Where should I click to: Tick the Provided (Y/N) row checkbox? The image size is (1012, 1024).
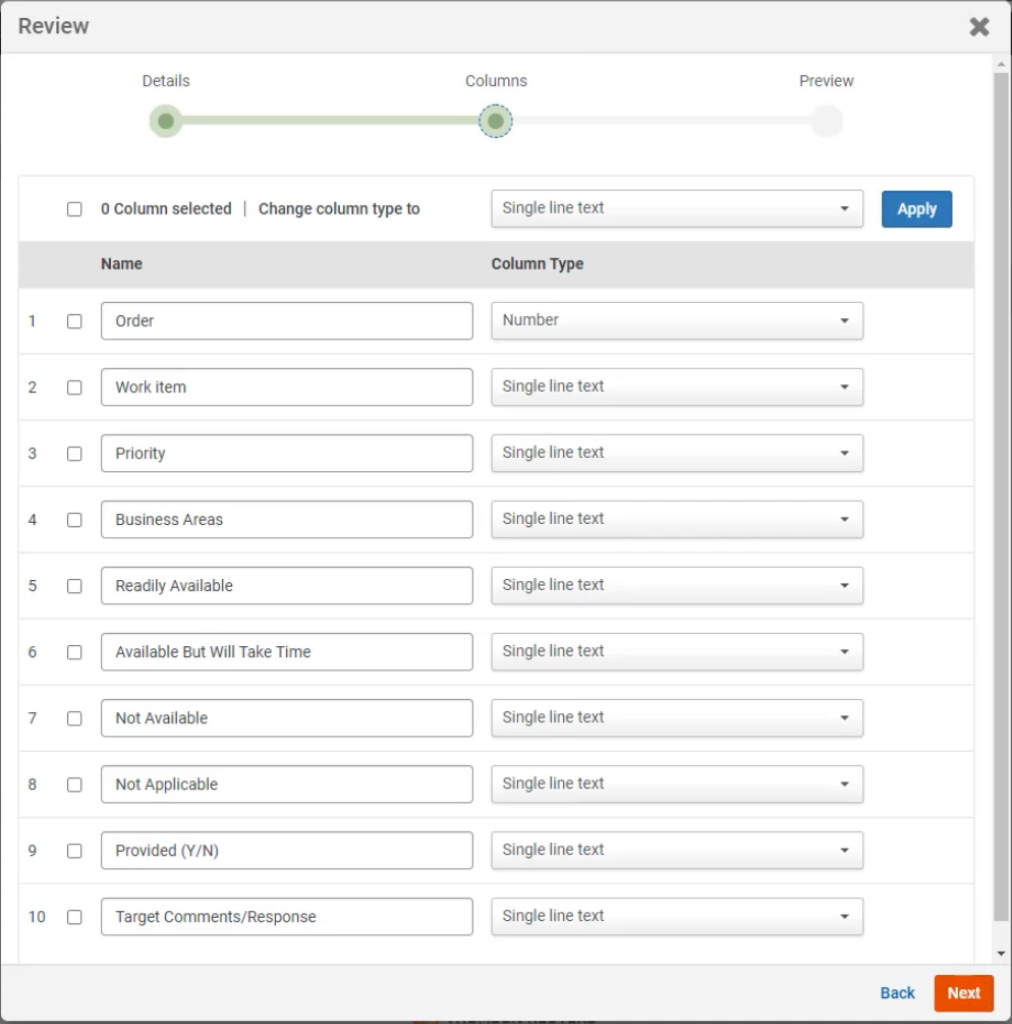pos(74,851)
